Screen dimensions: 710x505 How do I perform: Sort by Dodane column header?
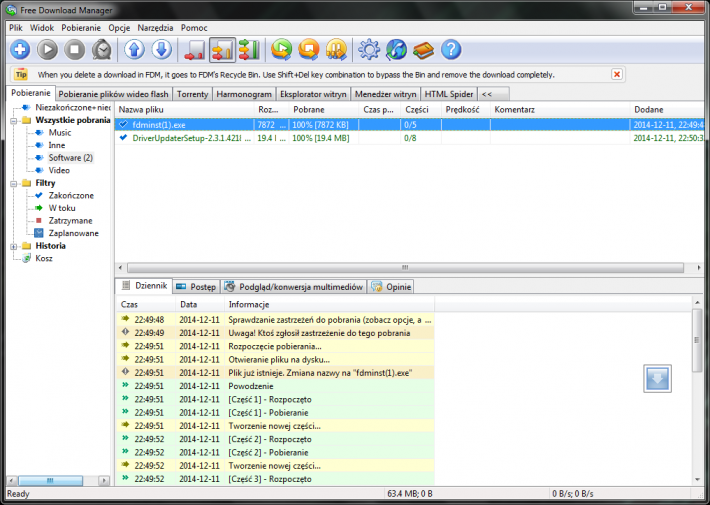pos(667,110)
